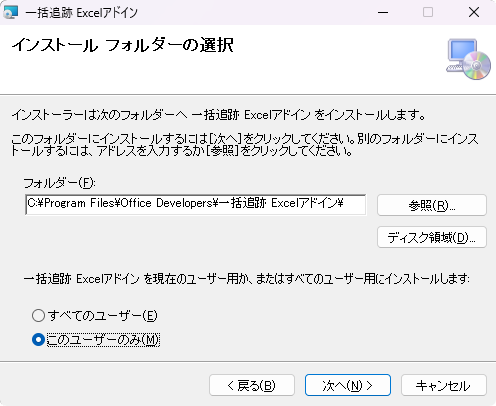This screenshot has width=496, height=406.
Task: Minimize the installer window
Action: (x=383, y=12)
